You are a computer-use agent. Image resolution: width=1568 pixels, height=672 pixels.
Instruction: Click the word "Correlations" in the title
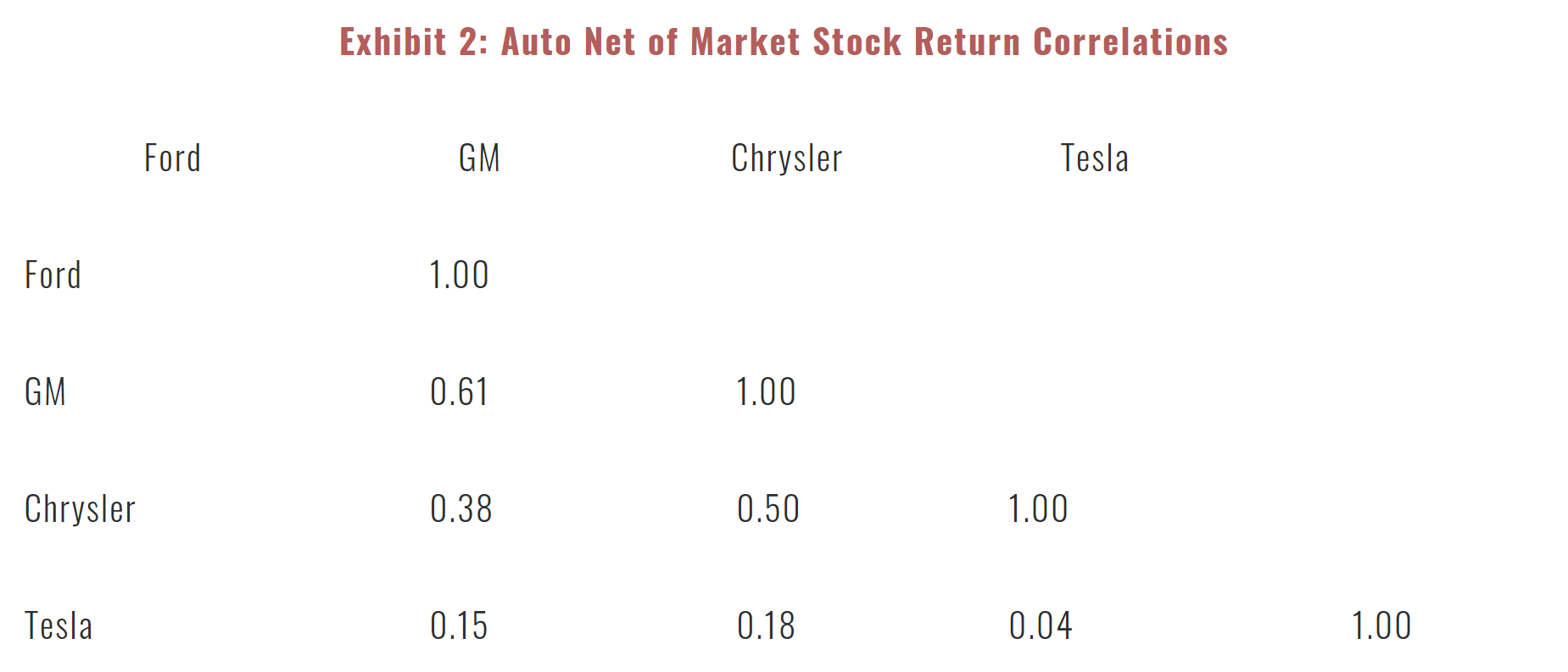[x=1130, y=42]
